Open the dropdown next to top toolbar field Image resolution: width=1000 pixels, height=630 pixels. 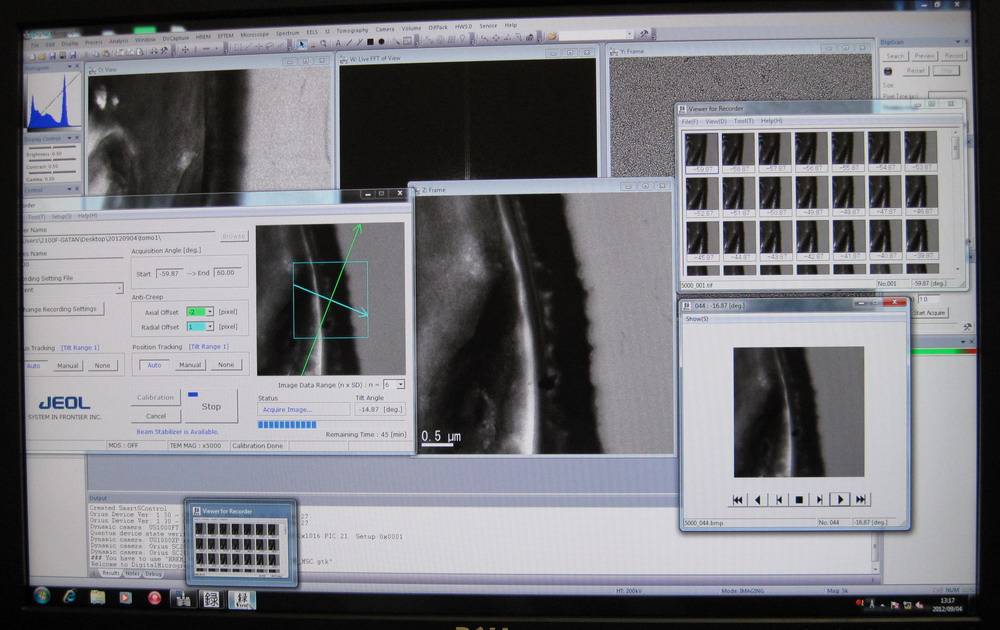click(x=629, y=34)
